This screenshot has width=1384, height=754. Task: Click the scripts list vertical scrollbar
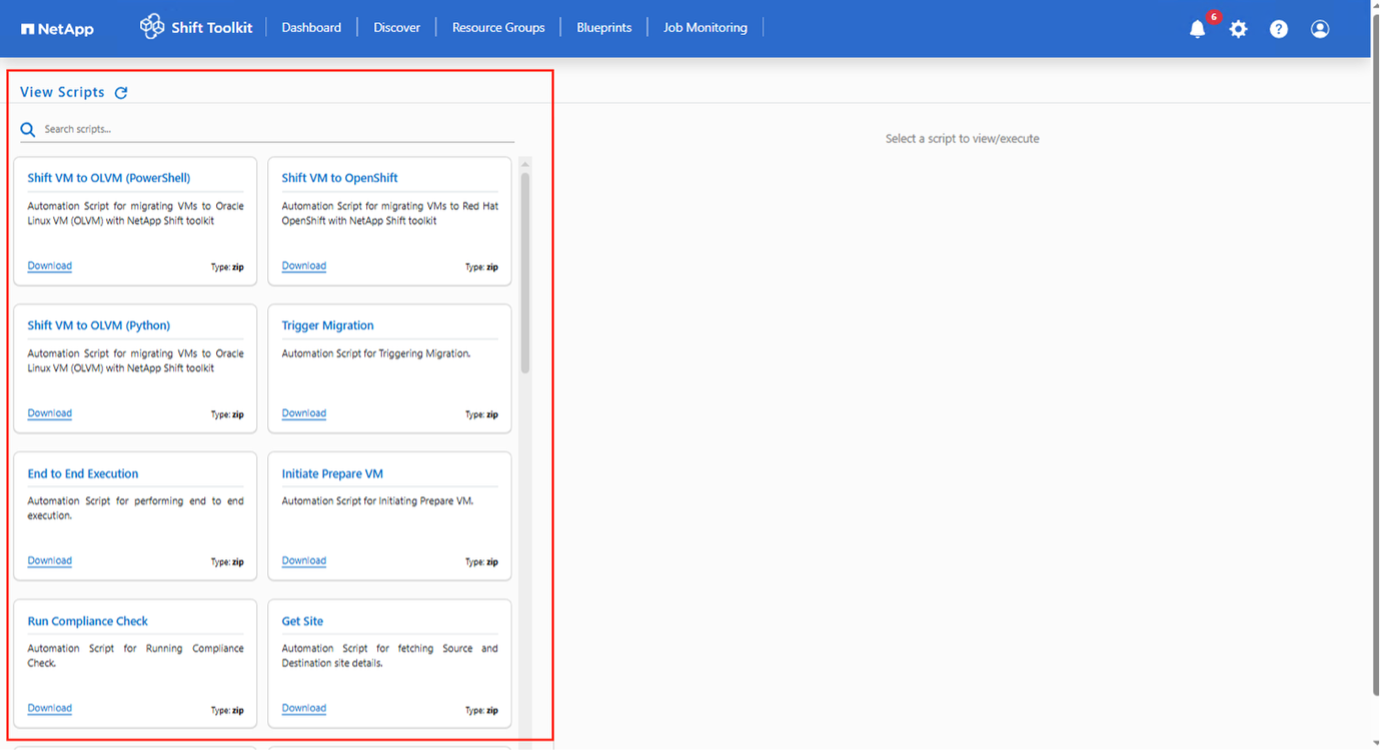(526, 274)
